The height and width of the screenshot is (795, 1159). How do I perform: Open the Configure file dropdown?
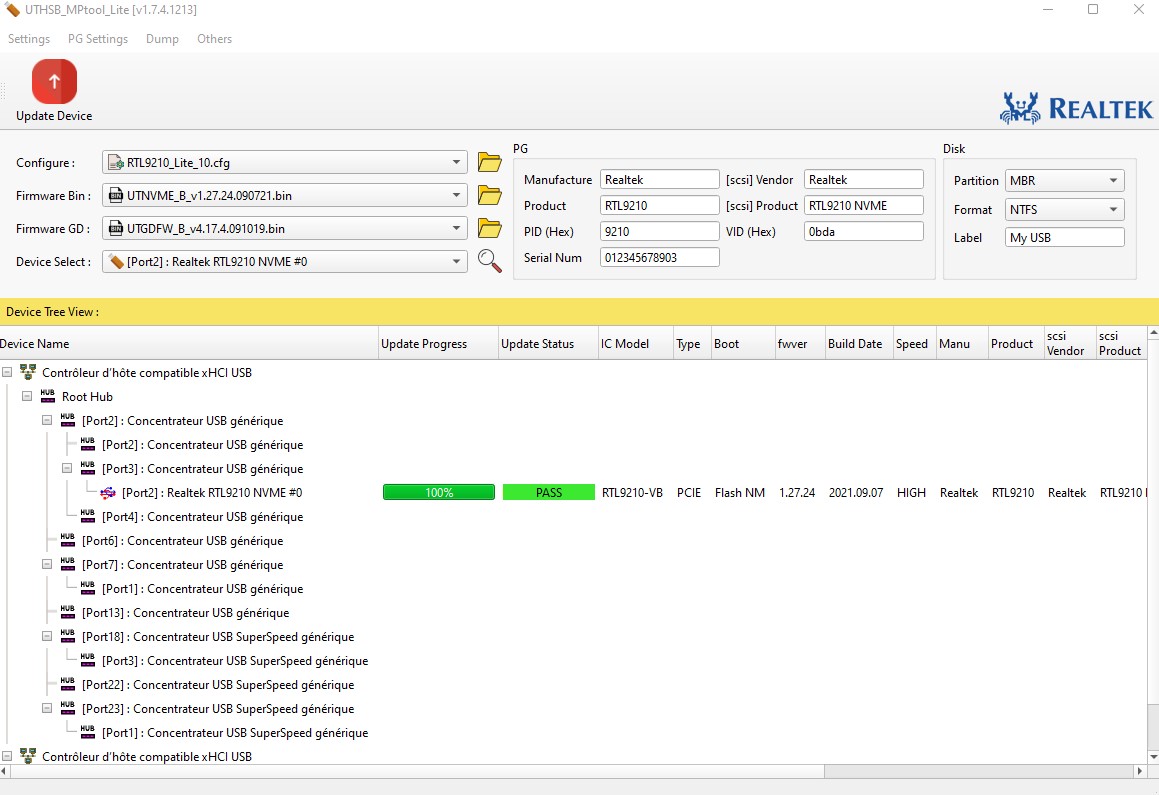pyautogui.click(x=456, y=163)
